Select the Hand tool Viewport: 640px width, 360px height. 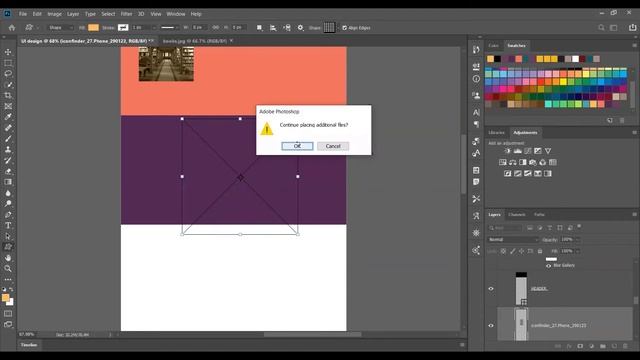(8, 258)
